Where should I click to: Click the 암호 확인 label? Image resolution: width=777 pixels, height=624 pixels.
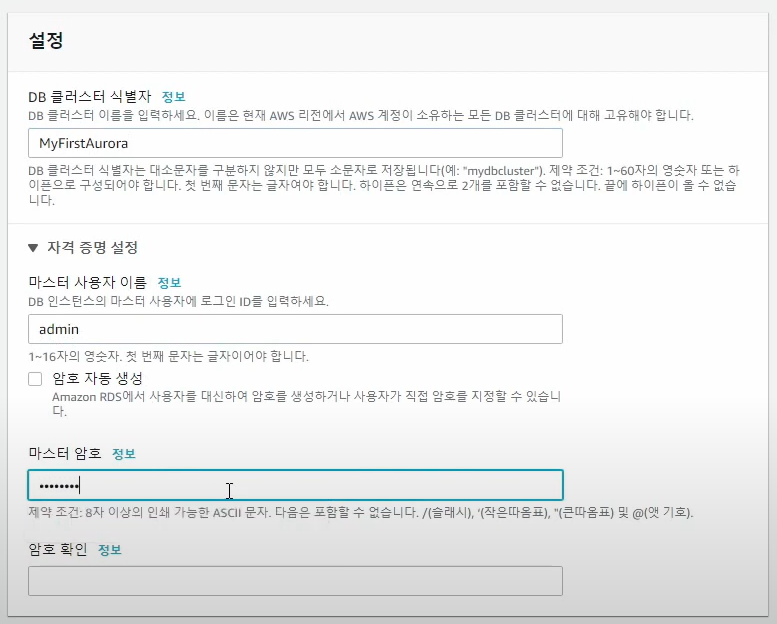click(58, 549)
